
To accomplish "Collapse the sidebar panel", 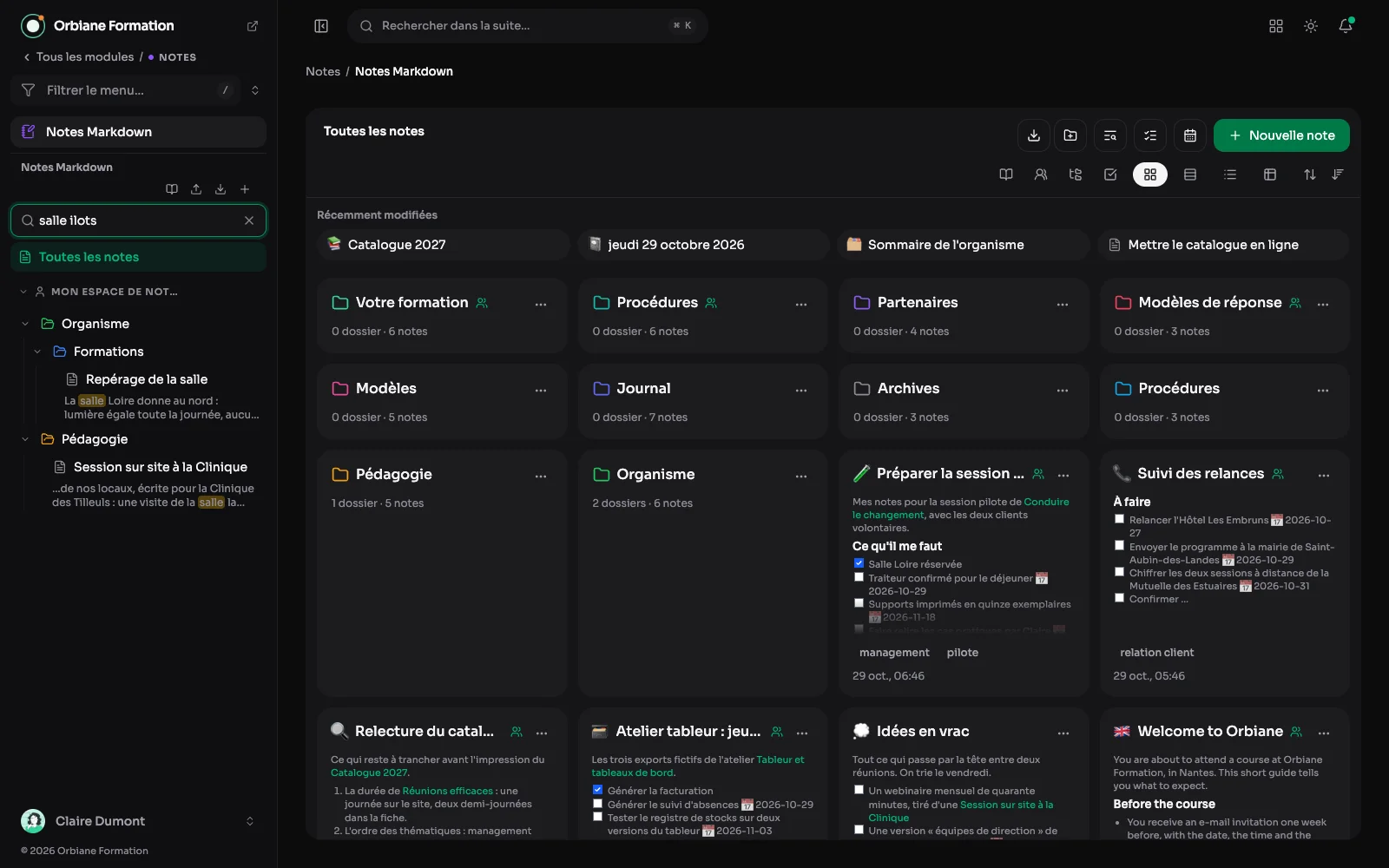I will (x=321, y=26).
